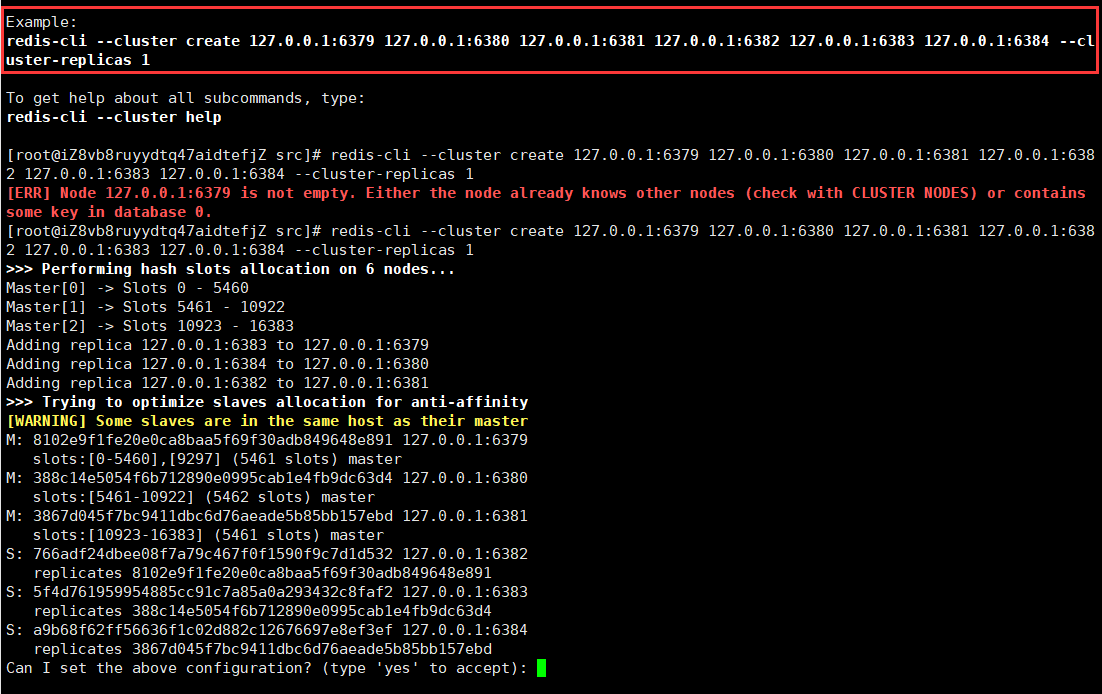Click master node ID 3867d045f7bc9411dbc6d76aeade5b85bb157ebd on the M: line
1102x694 pixels.
[213, 515]
